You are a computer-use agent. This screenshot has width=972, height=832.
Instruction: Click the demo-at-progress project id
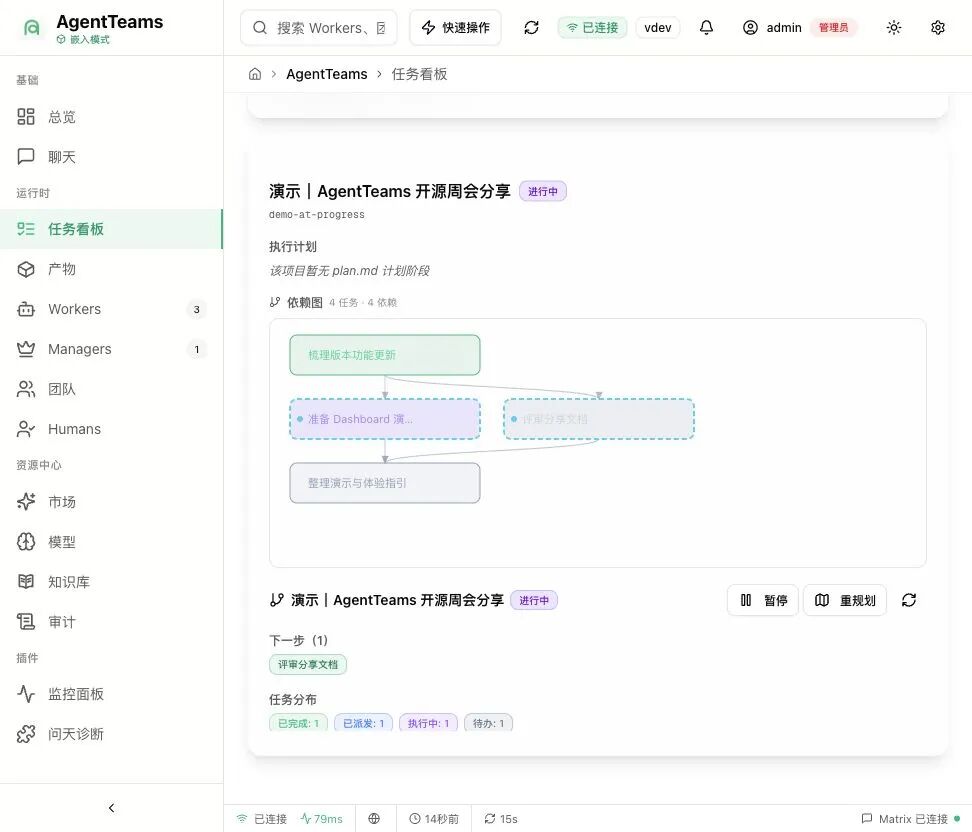pyautogui.click(x=317, y=215)
